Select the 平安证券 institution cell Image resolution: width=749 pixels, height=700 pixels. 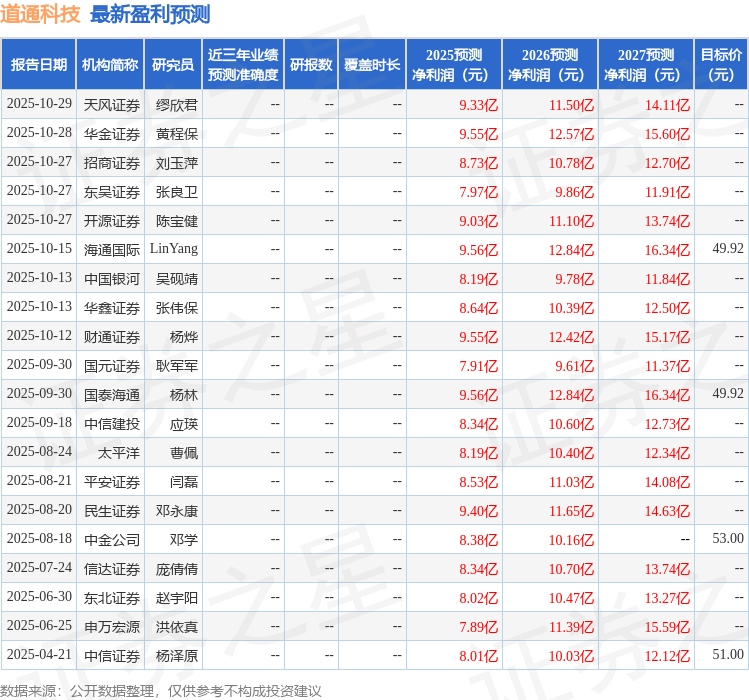(112, 482)
